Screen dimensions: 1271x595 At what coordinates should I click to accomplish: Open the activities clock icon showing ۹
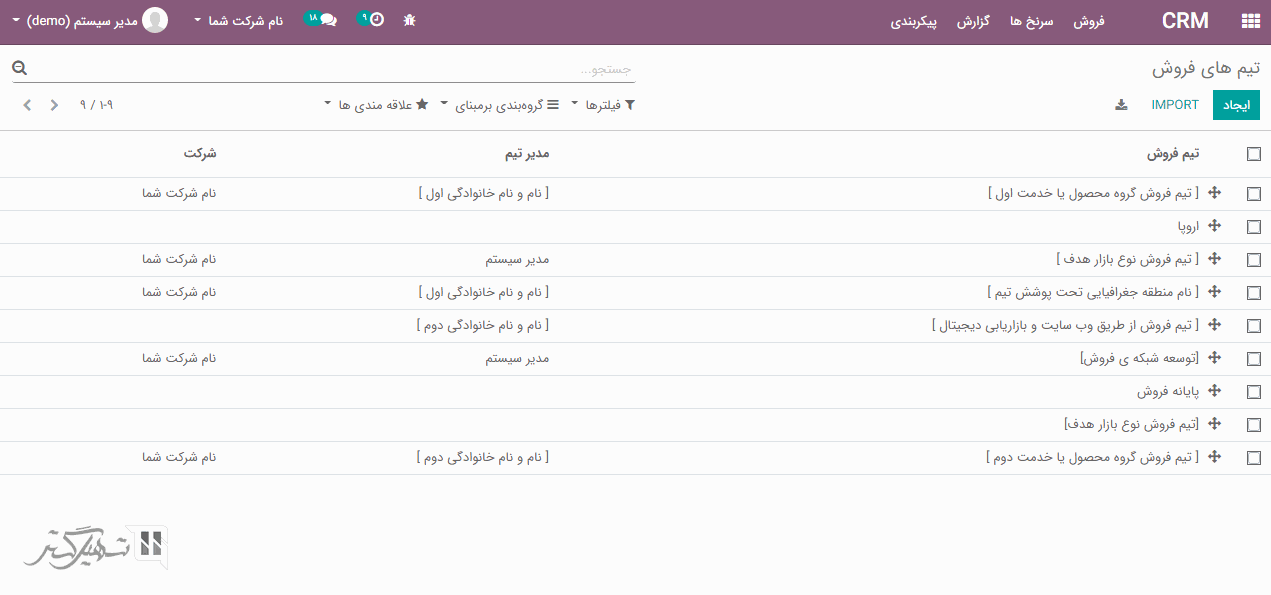[372, 19]
